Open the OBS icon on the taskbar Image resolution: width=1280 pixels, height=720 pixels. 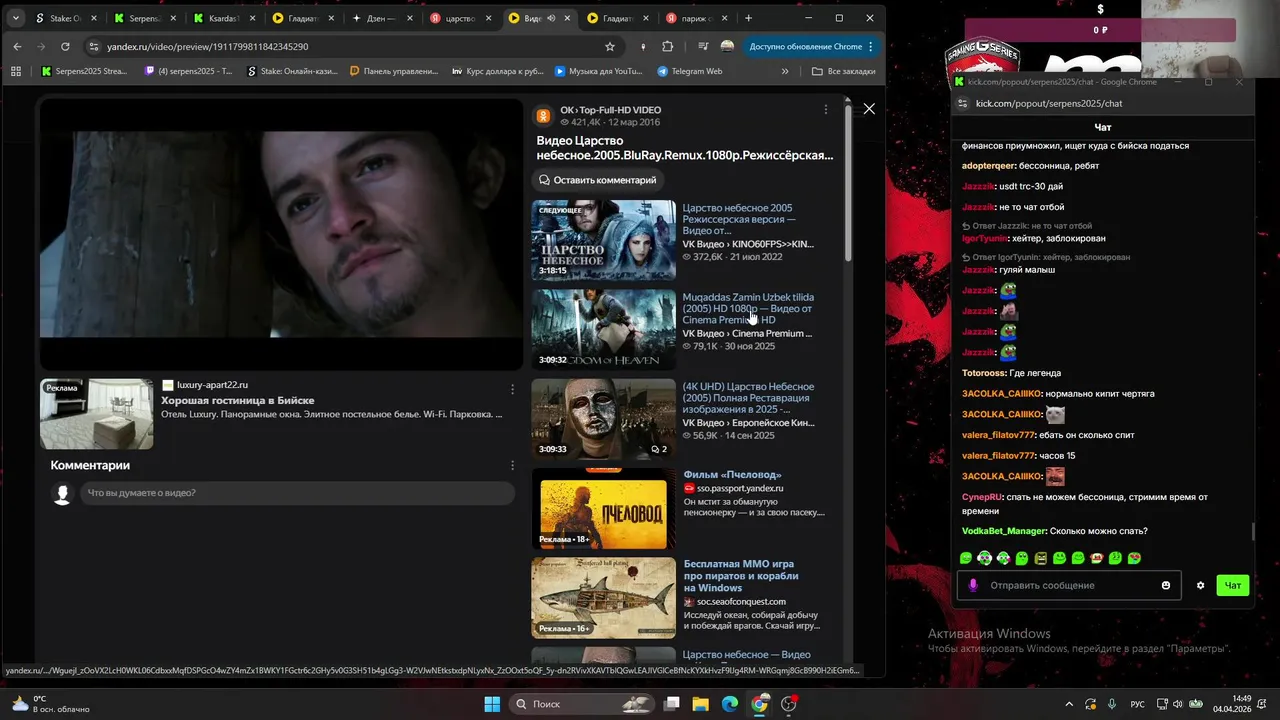(x=788, y=704)
